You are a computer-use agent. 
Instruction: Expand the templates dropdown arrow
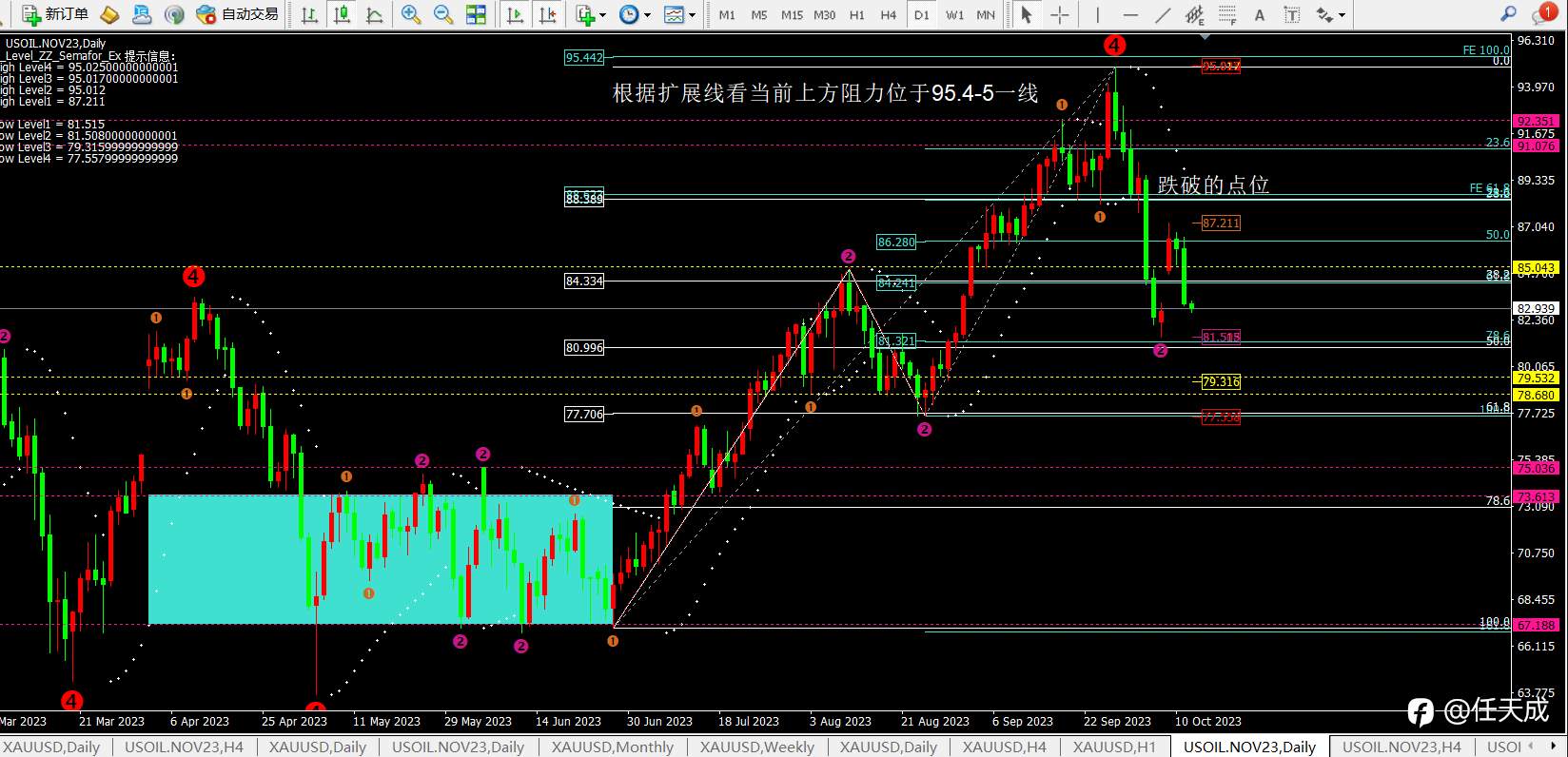[692, 15]
